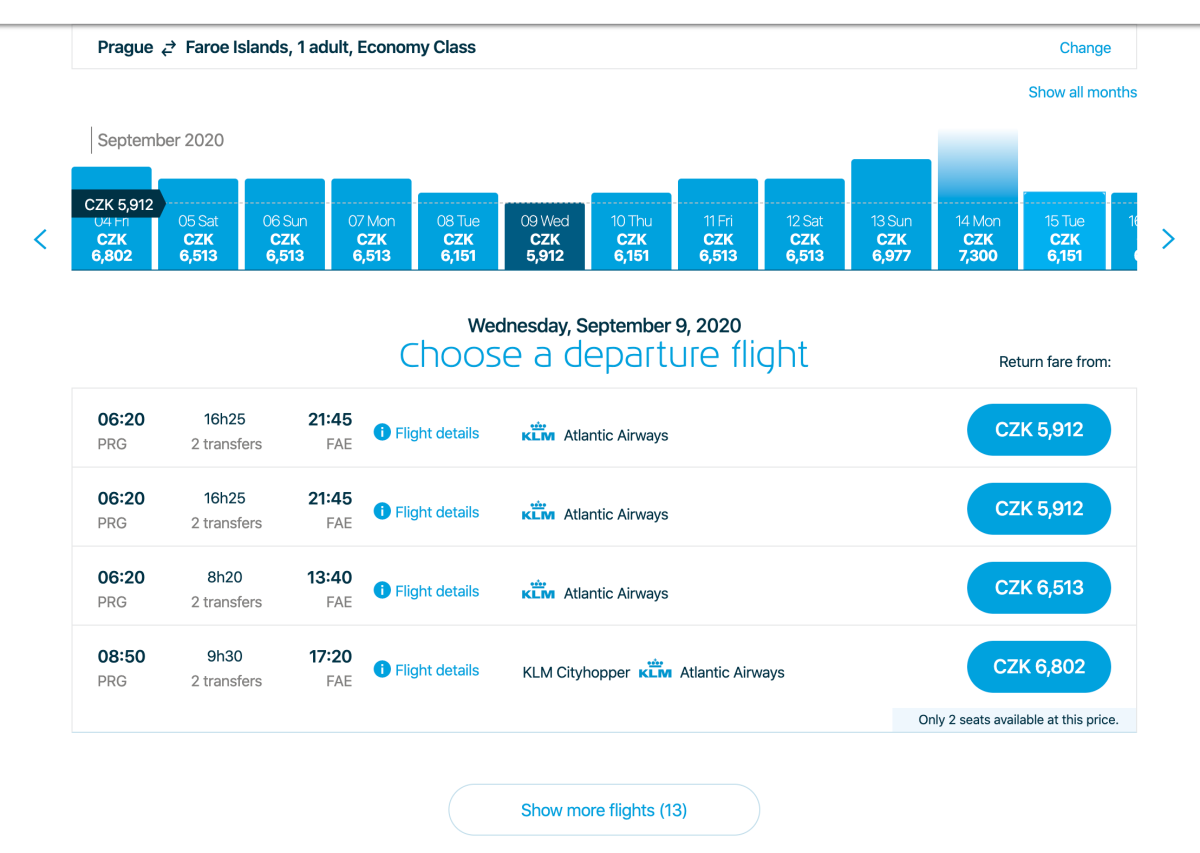Open Flight details for 9h30 flight
The width and height of the screenshot is (1200, 853).
point(437,670)
